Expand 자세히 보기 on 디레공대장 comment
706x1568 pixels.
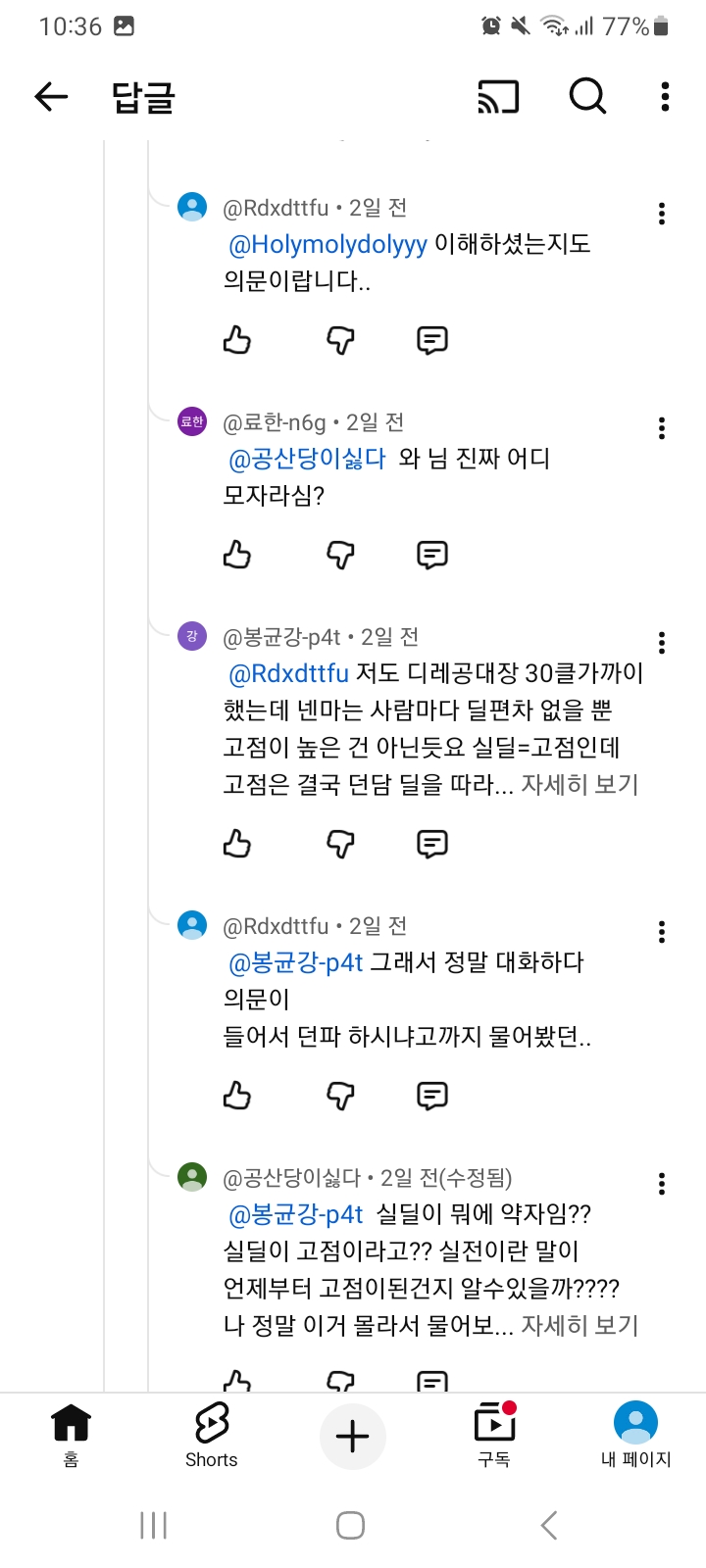pos(580,785)
